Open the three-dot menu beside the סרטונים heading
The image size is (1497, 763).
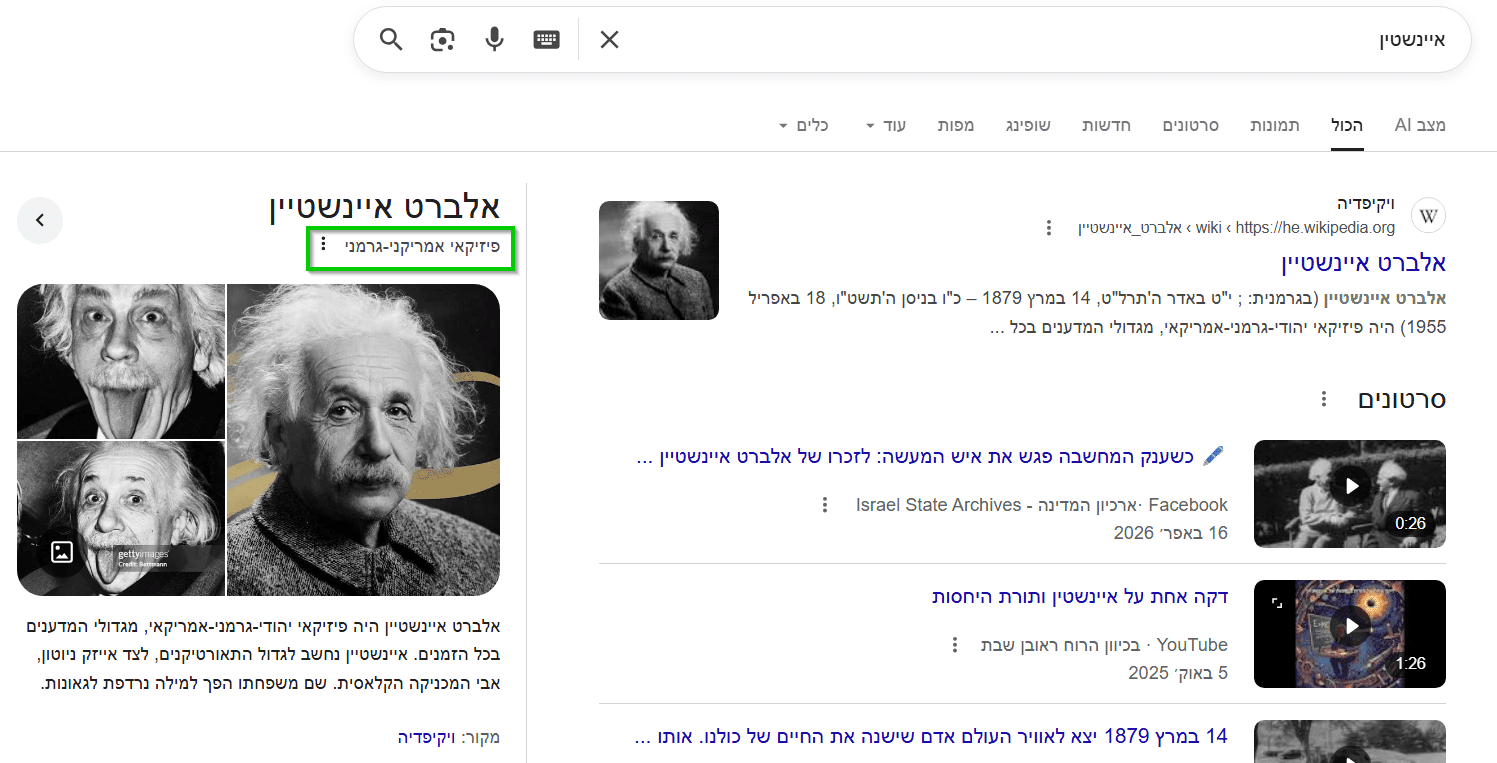click(x=1323, y=399)
